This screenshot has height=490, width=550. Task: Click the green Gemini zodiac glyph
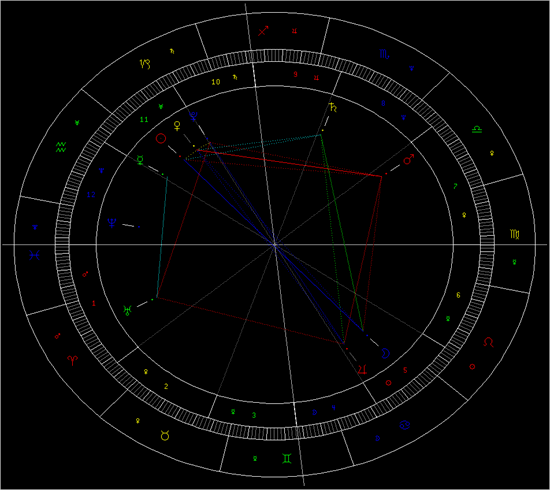pos(287,458)
